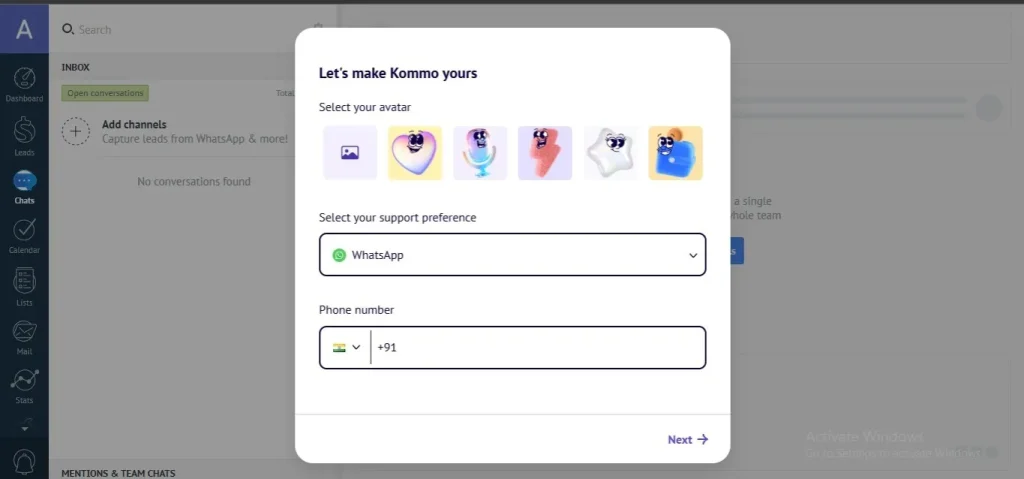1024x479 pixels.
Task: Open the Mail section
Action: coord(24,335)
